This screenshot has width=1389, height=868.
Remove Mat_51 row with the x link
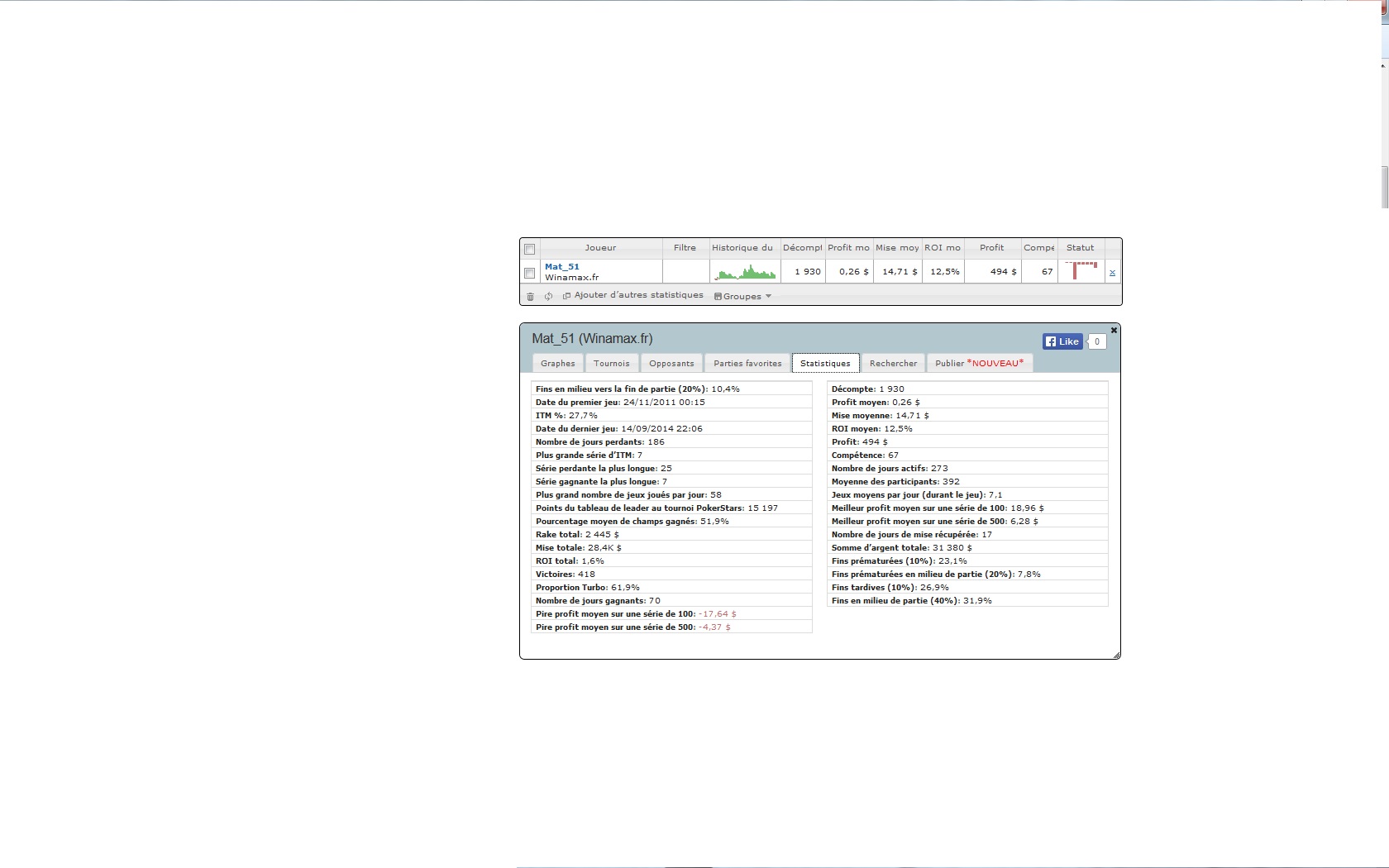tap(1112, 272)
